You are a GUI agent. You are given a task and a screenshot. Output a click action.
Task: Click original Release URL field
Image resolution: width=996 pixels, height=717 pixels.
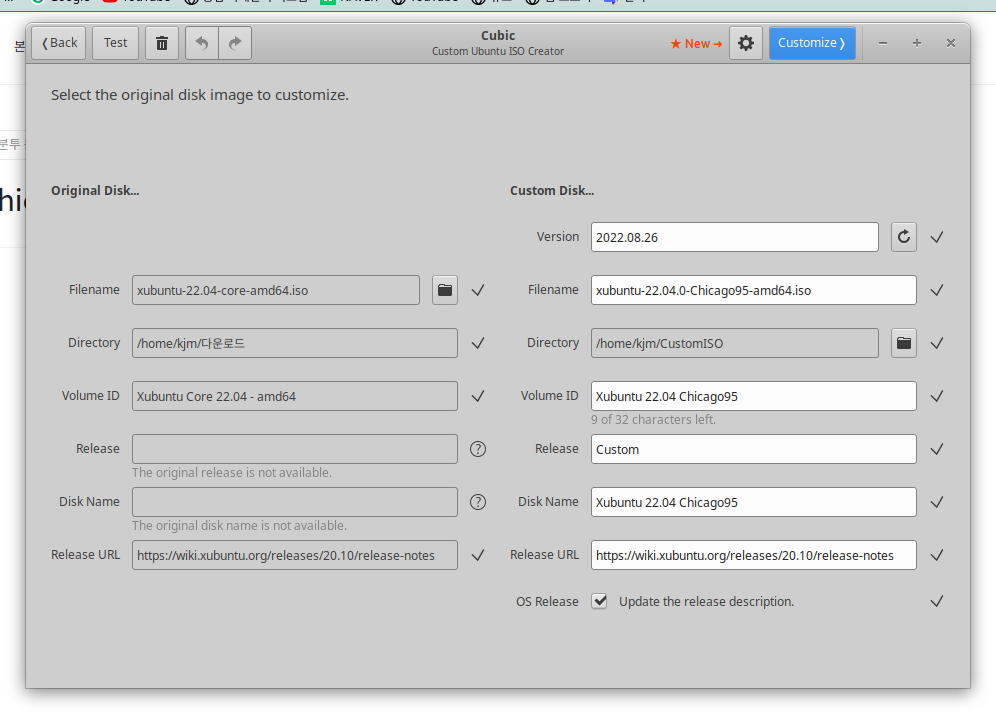[295, 556]
